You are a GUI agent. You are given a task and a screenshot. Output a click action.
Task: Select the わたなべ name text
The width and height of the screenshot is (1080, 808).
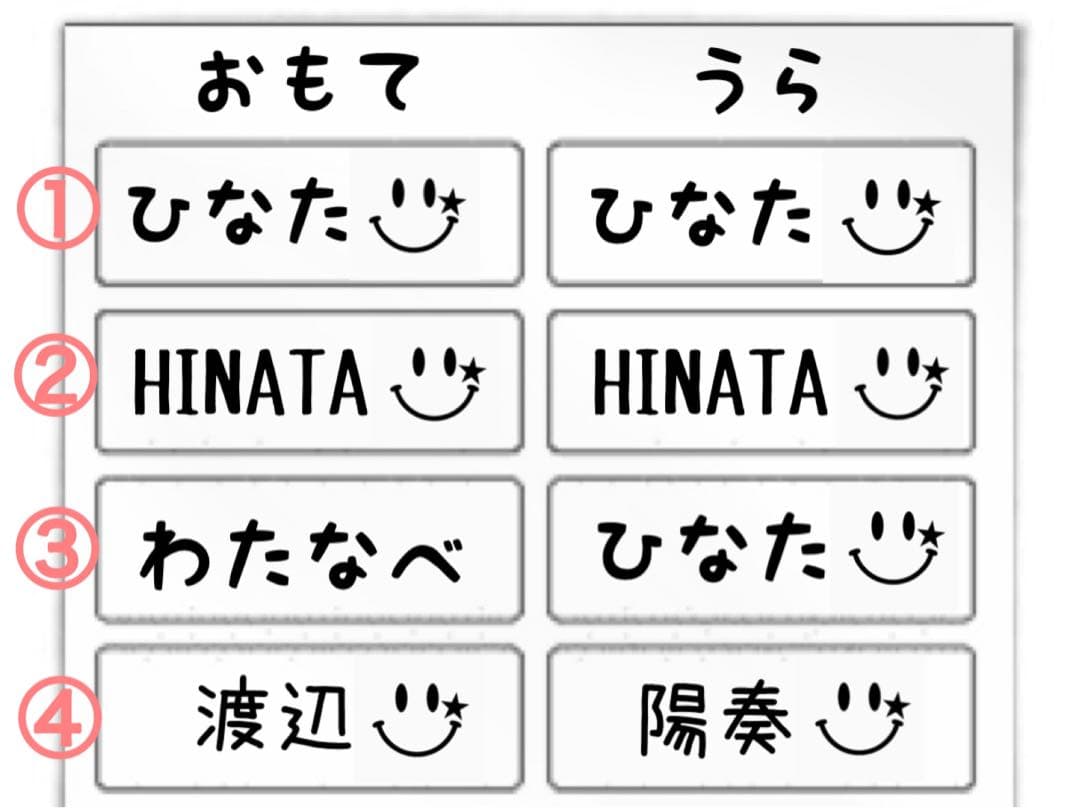302,558
